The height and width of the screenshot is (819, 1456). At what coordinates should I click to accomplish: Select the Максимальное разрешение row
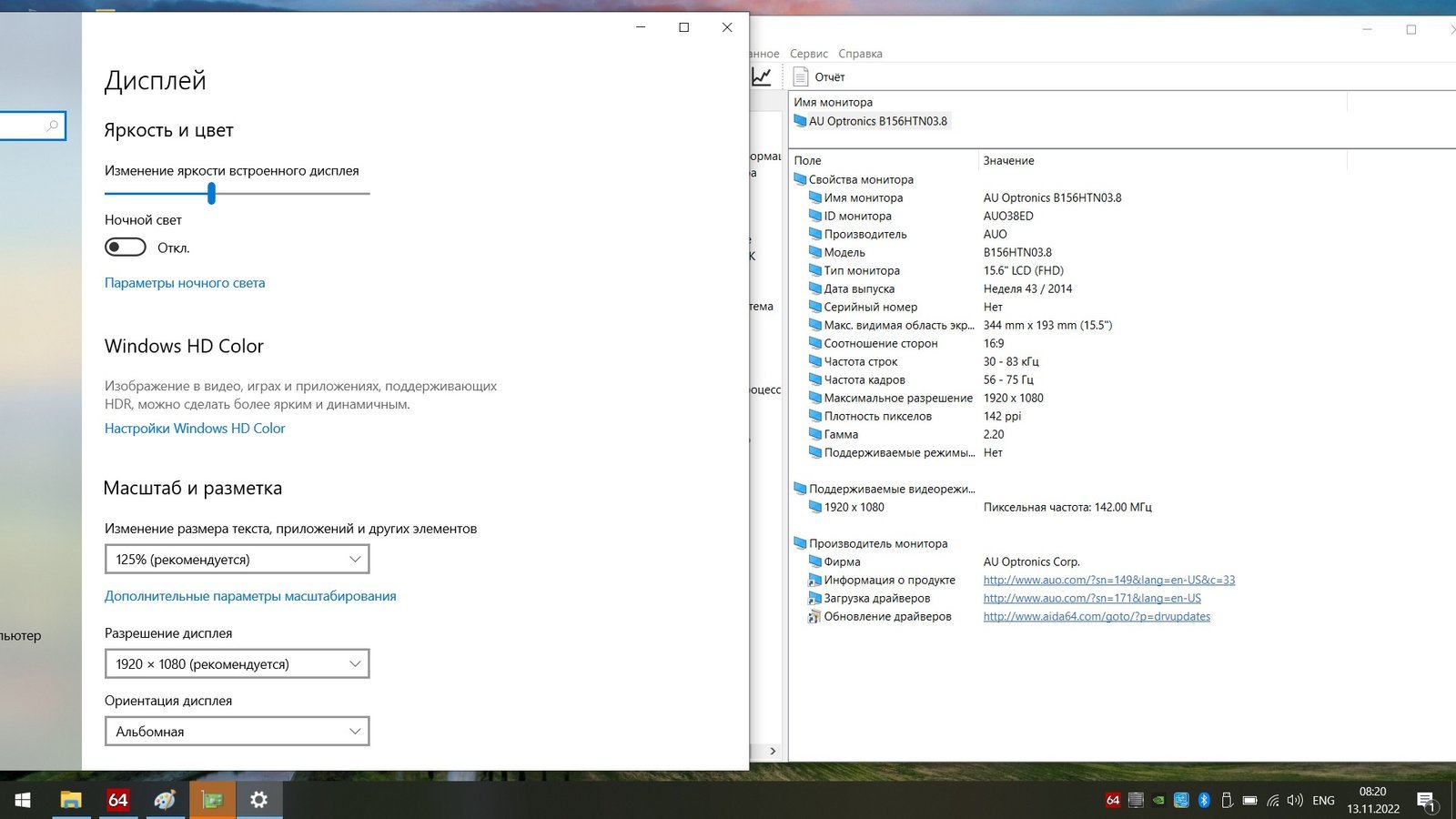pos(891,398)
